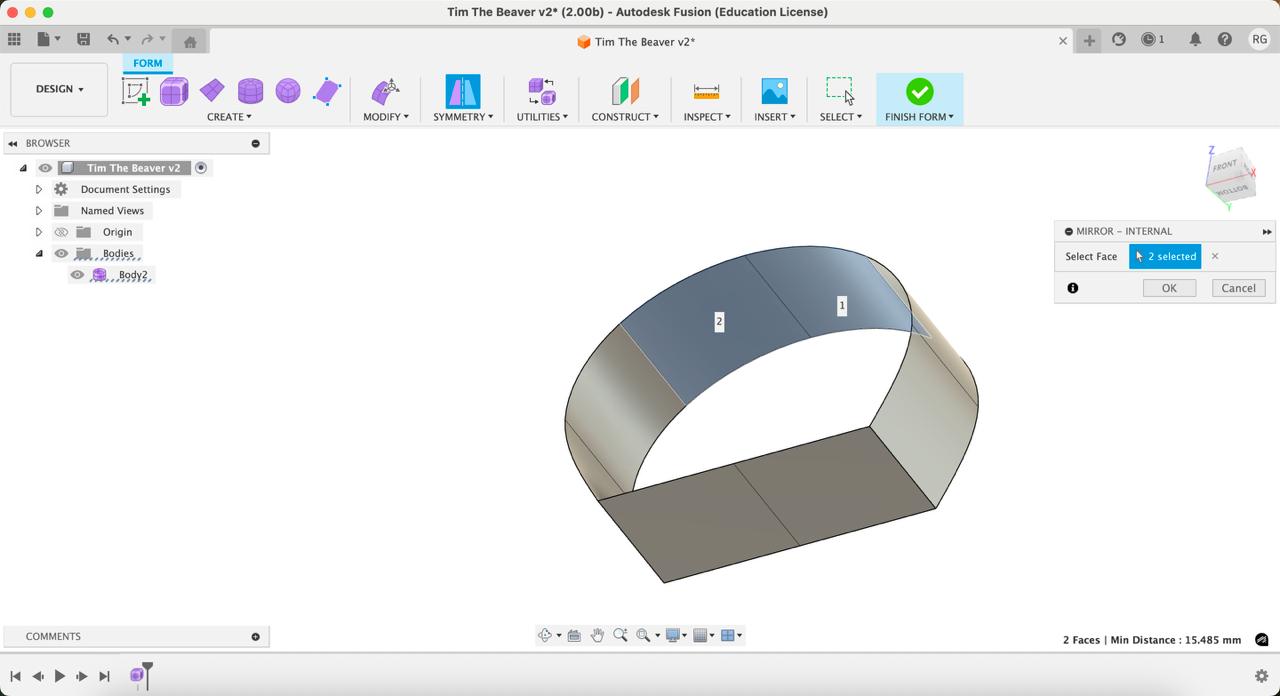Show the hidden Origin folder
Image resolution: width=1280 pixels, height=696 pixels.
[61, 232]
